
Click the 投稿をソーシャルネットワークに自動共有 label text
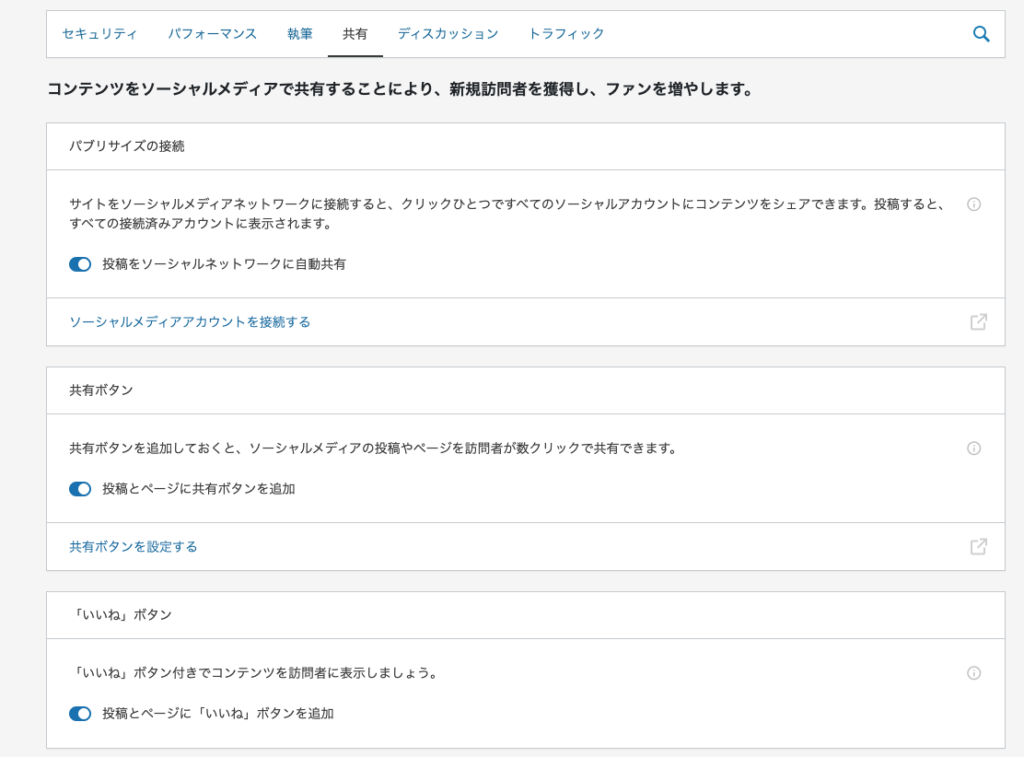[x=224, y=264]
